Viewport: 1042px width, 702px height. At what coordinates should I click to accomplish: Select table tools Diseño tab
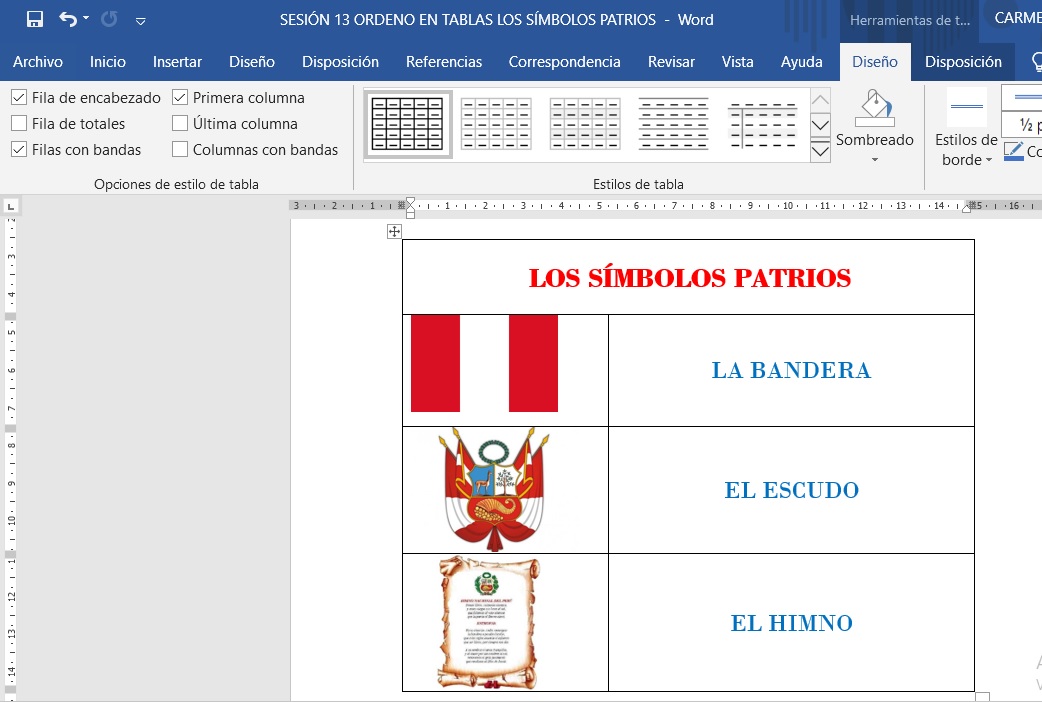[875, 62]
